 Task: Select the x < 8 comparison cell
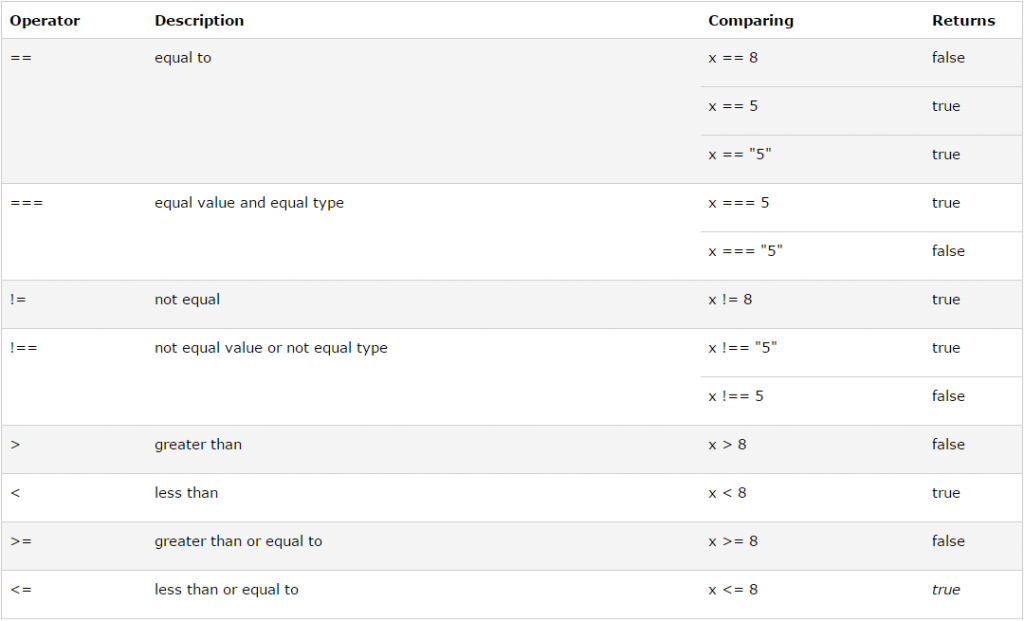[728, 492]
